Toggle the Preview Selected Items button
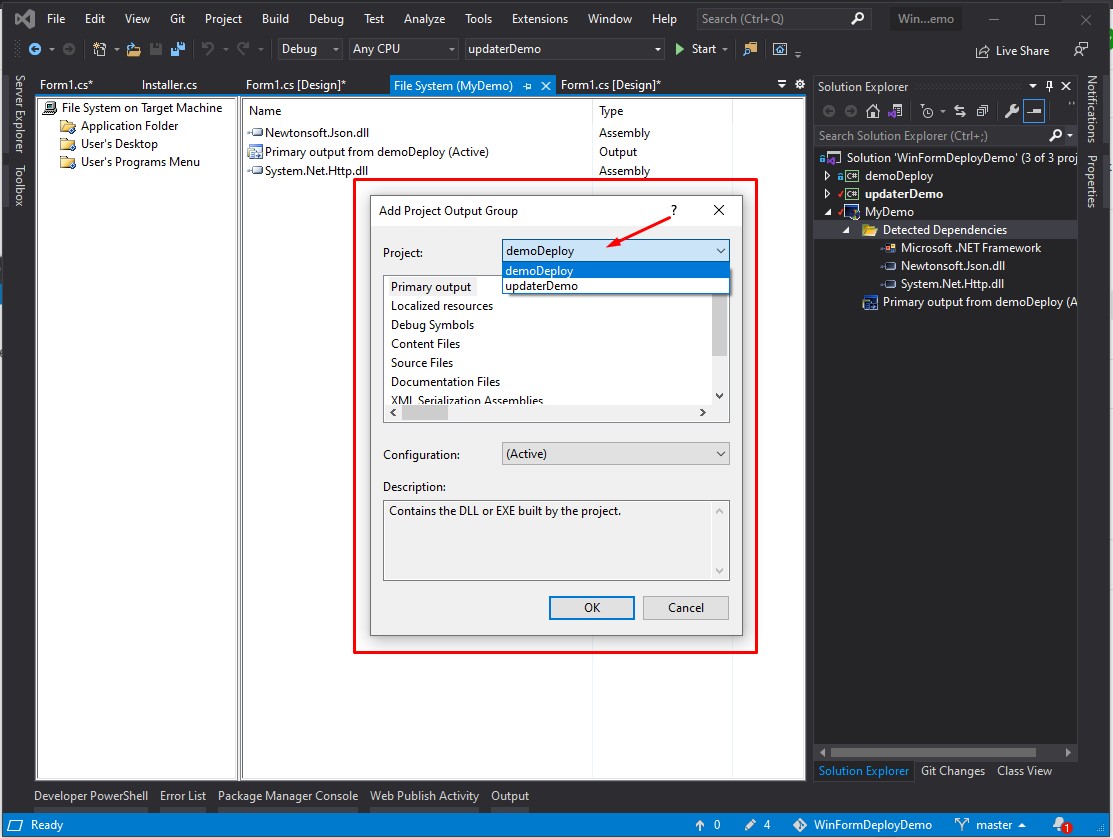Screen dimensions: 1113x838 pyautogui.click(x=1034, y=111)
